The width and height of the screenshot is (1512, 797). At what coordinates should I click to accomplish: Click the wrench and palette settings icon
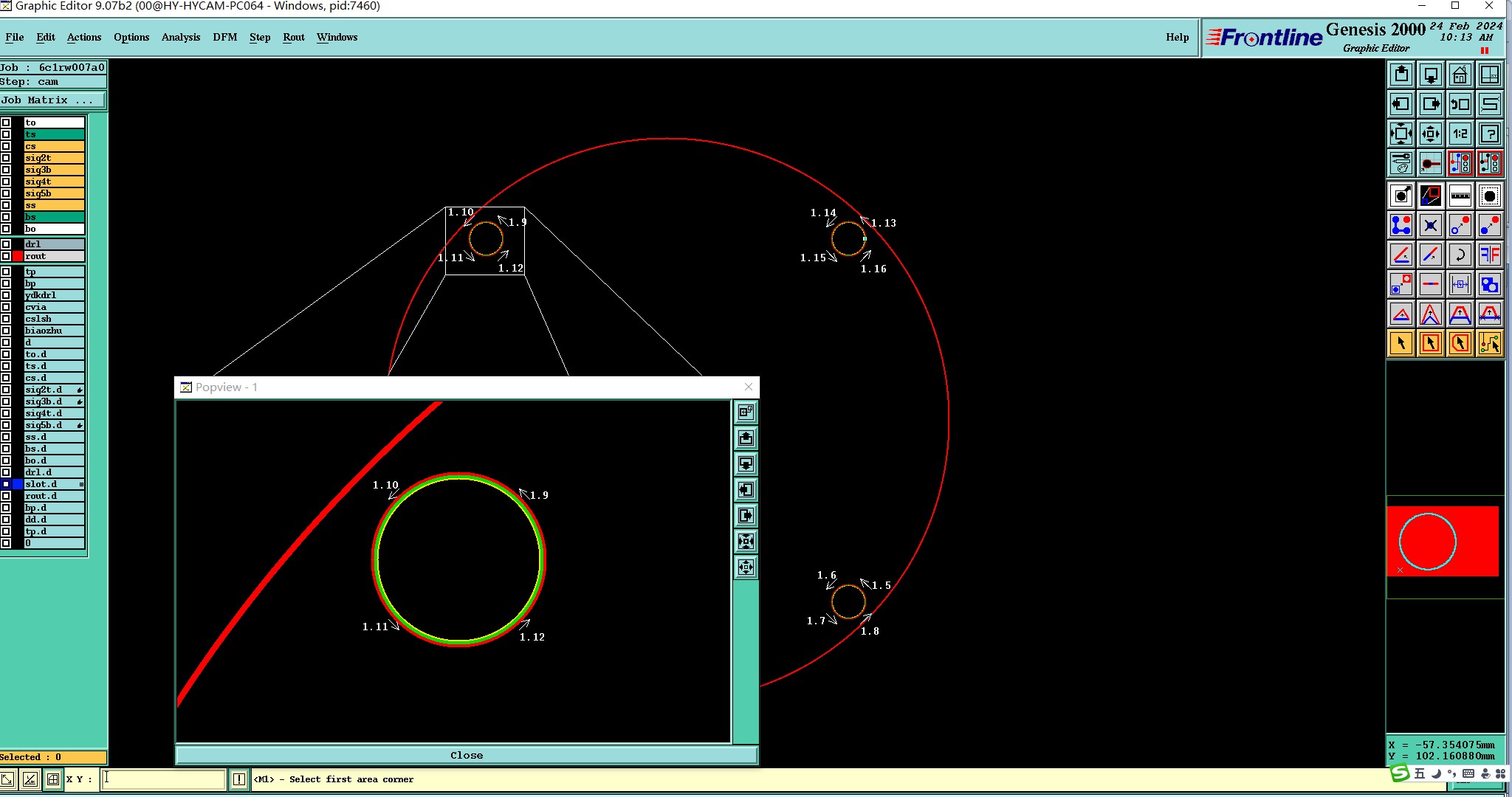pos(1401,163)
